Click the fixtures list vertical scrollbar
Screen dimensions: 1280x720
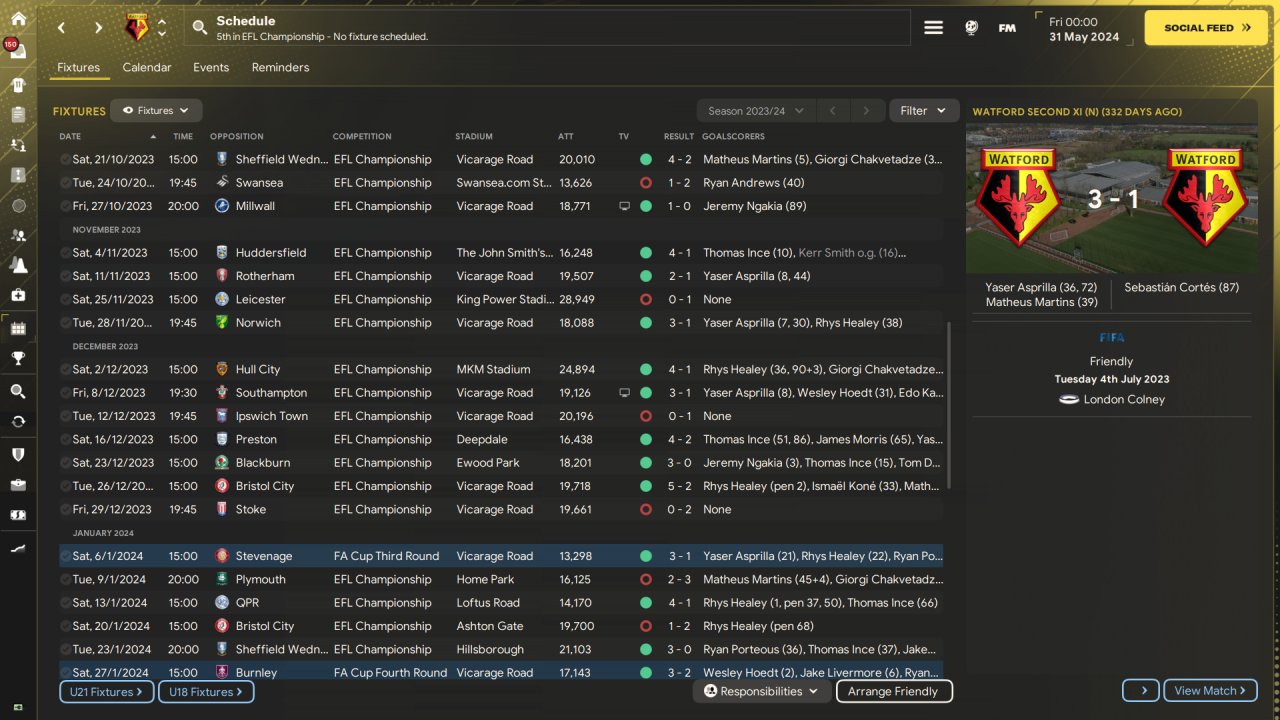[x=949, y=405]
